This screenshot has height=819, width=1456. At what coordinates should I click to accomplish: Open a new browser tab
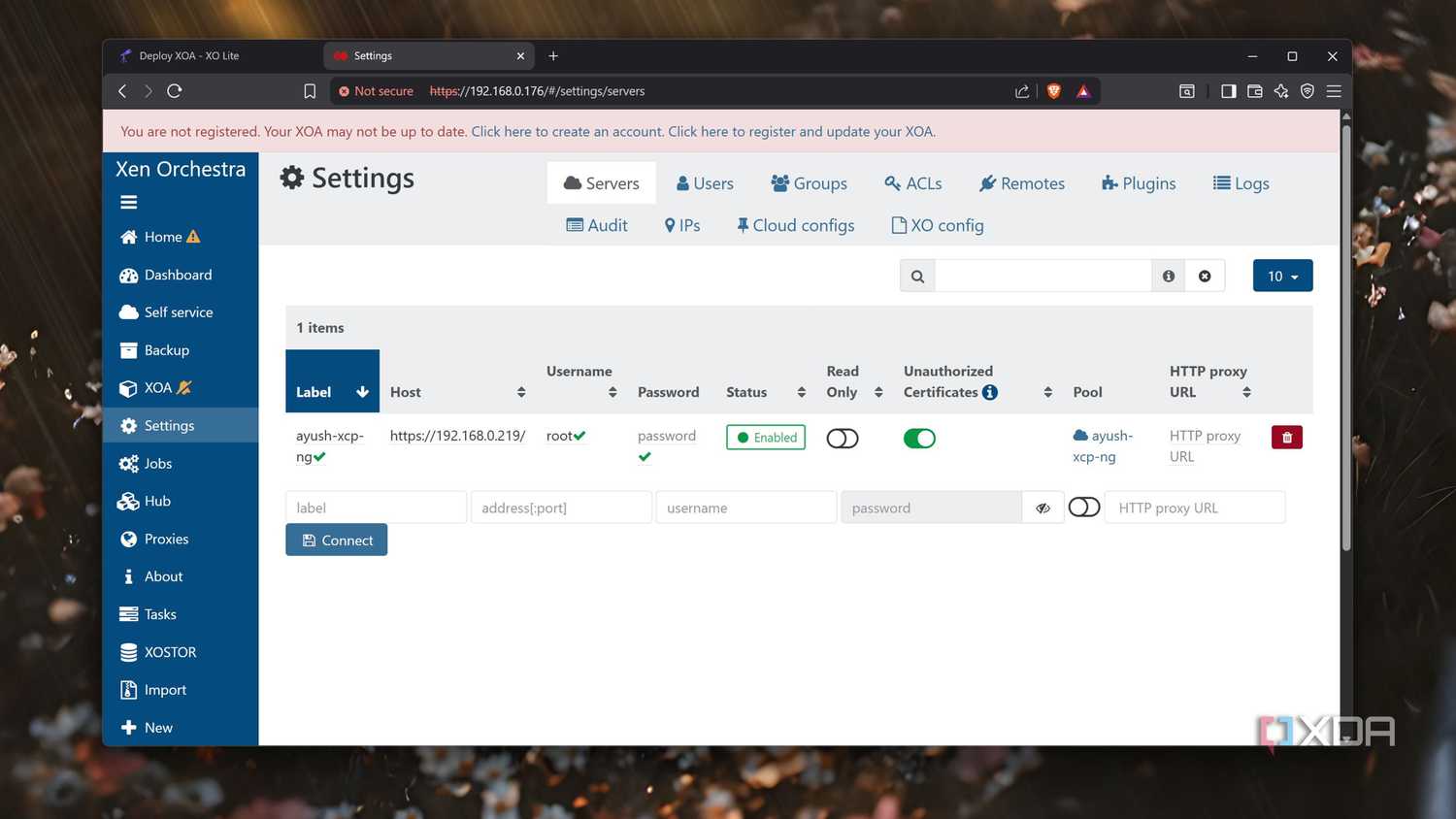[x=553, y=56]
